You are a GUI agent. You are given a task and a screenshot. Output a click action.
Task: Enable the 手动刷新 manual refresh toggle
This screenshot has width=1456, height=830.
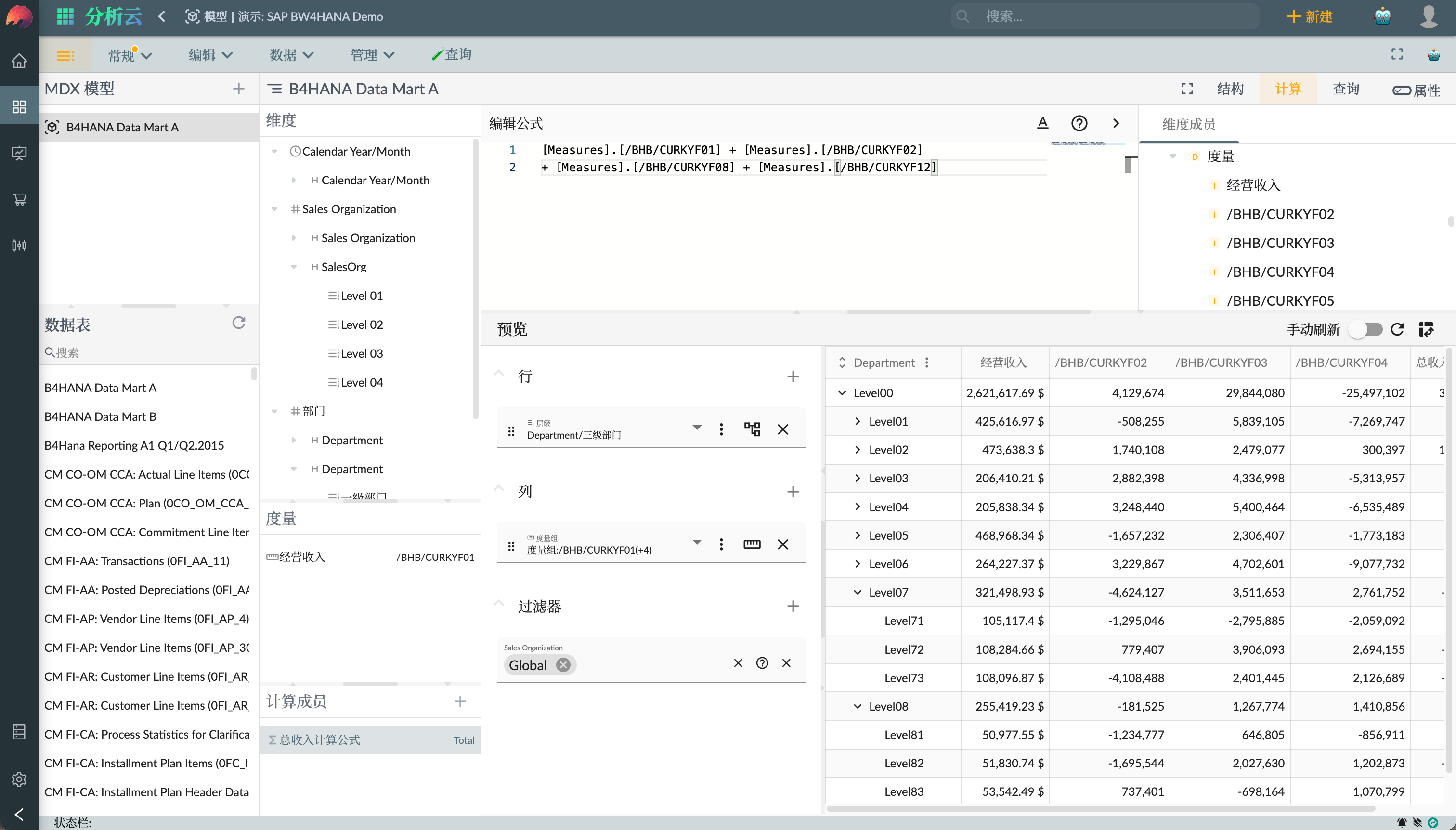coord(1366,329)
